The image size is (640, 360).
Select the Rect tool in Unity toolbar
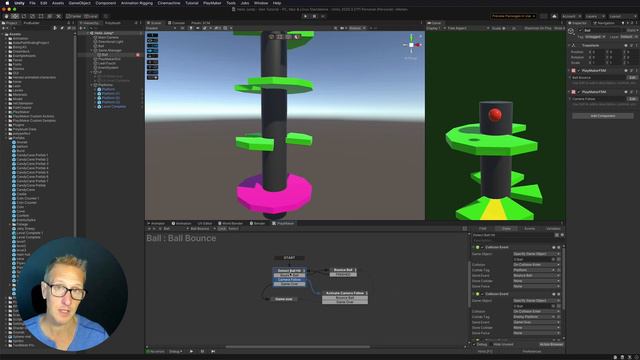(x=41, y=16)
